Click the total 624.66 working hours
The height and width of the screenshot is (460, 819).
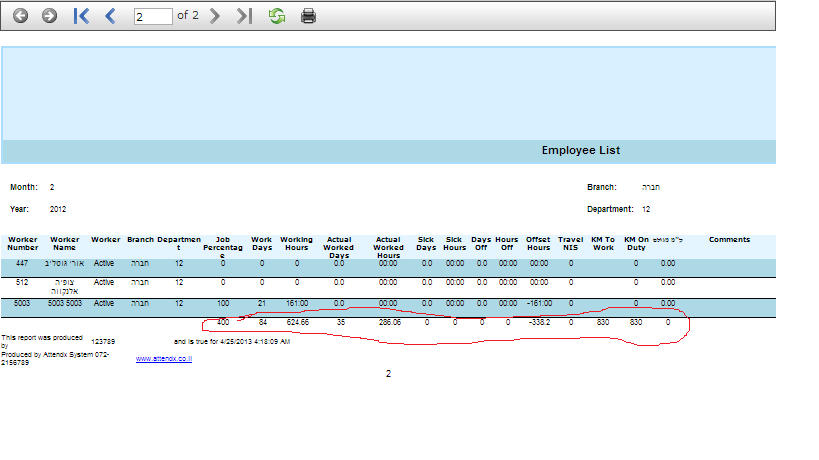tap(297, 323)
